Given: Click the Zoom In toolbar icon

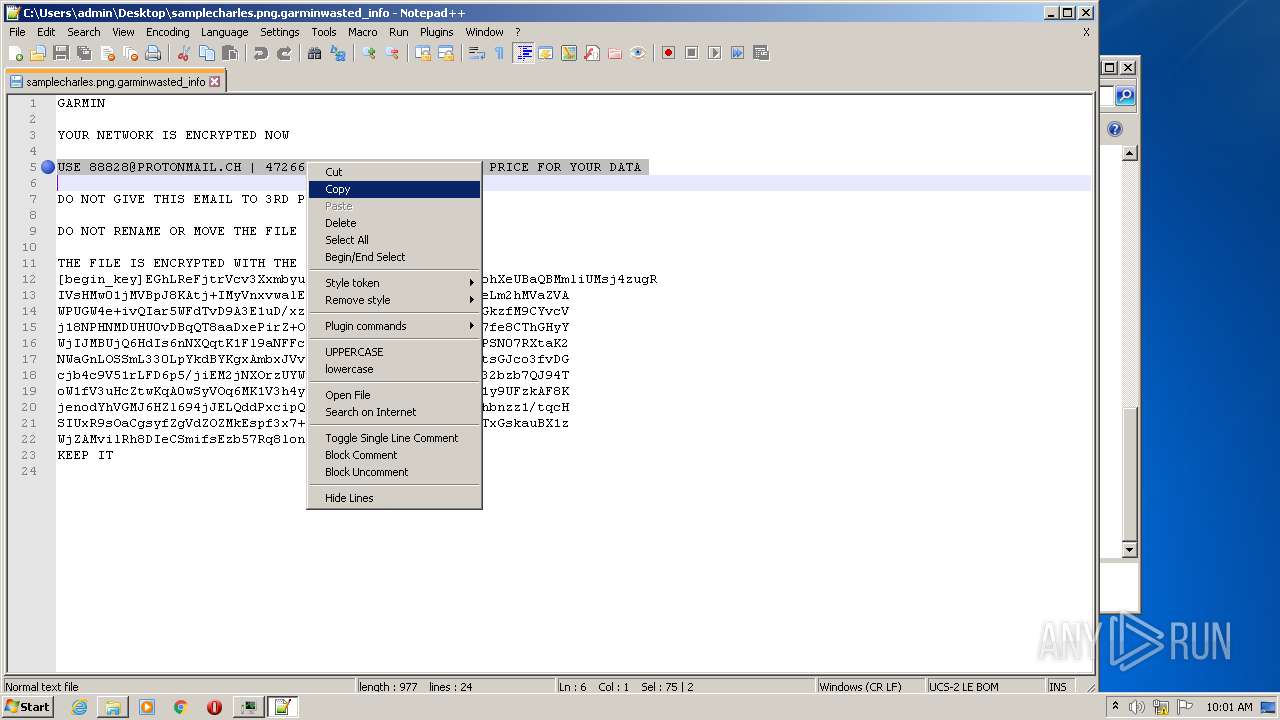Looking at the screenshot, I should coord(369,53).
